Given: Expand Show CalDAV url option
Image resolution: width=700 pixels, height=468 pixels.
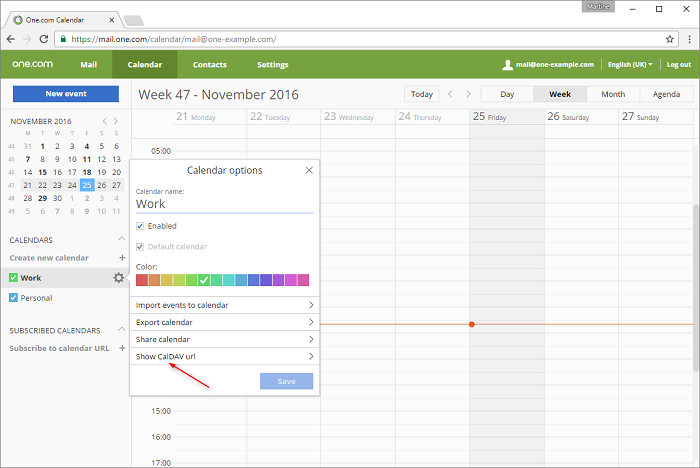Looking at the screenshot, I should [x=224, y=356].
